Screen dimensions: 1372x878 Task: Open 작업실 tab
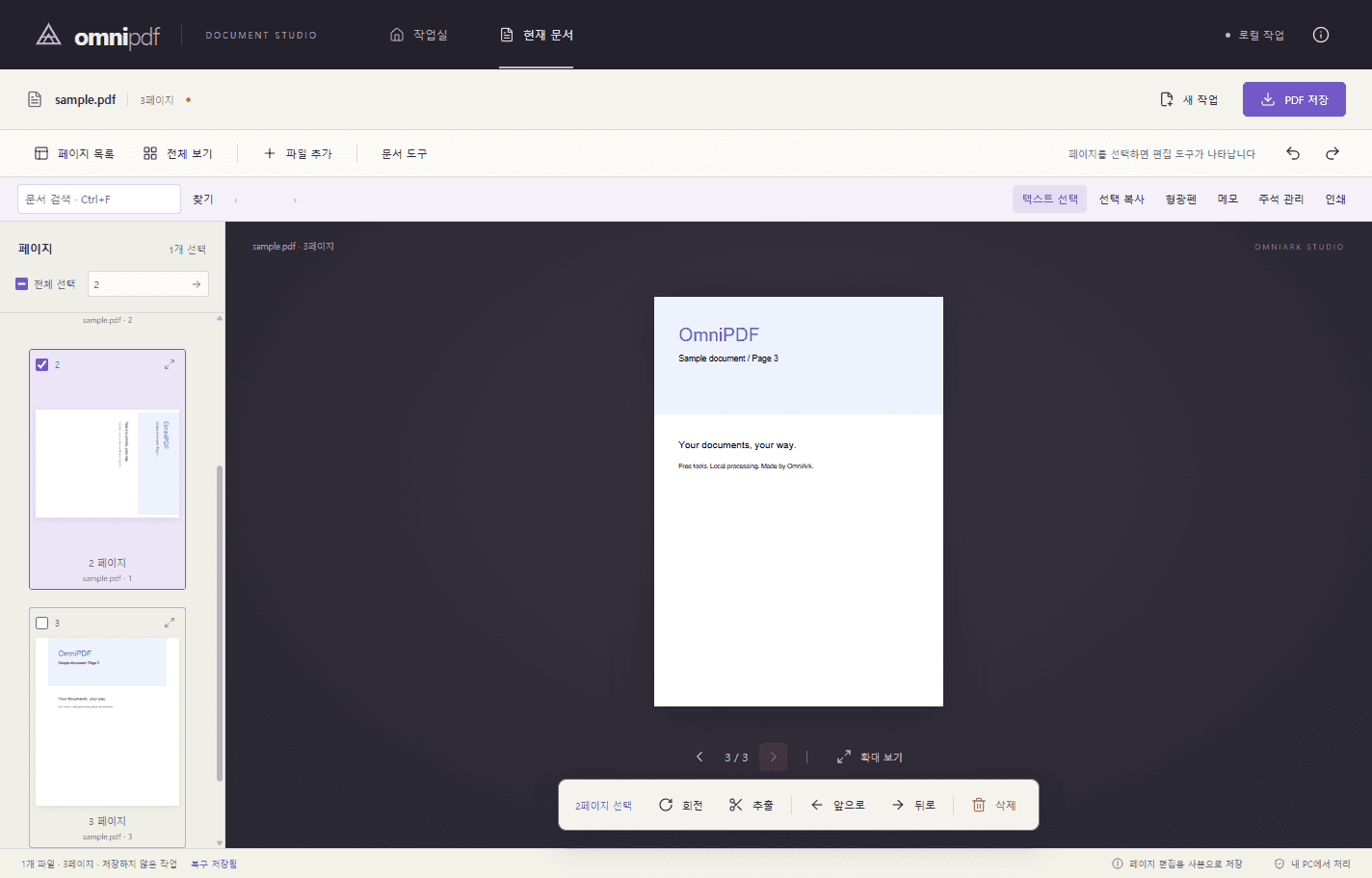click(418, 35)
